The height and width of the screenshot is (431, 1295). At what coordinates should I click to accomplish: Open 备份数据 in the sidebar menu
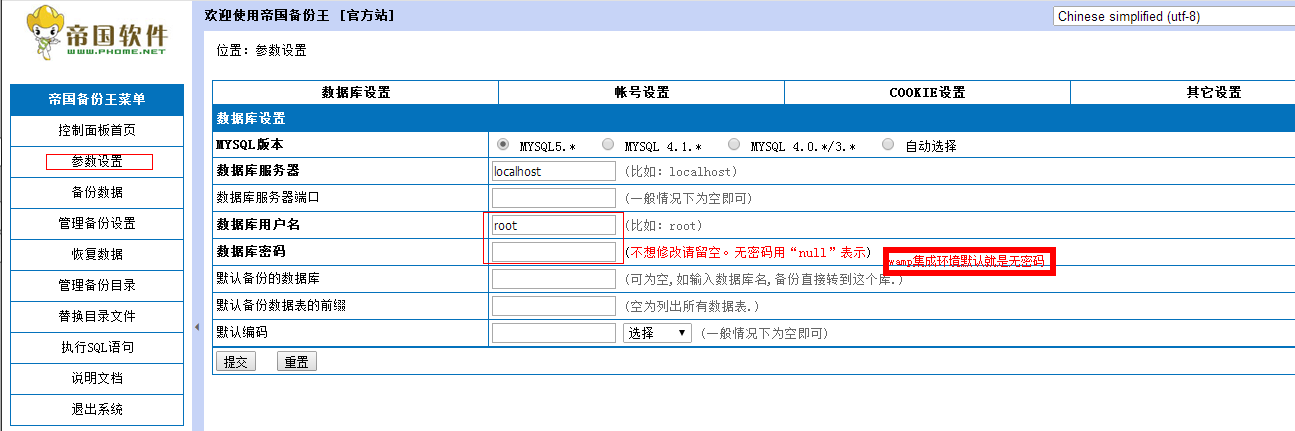pyautogui.click(x=97, y=192)
